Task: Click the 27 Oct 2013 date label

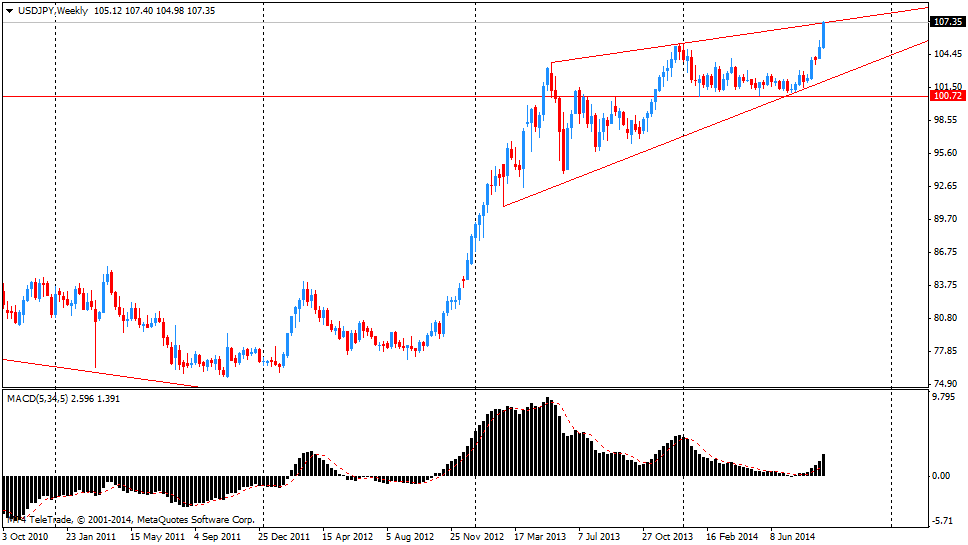Action: 667,536
